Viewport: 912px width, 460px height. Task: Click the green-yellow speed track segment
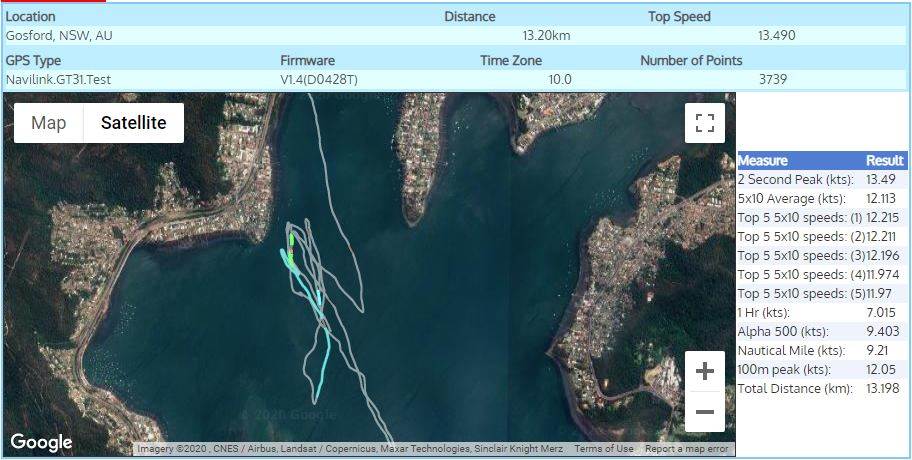(x=291, y=254)
